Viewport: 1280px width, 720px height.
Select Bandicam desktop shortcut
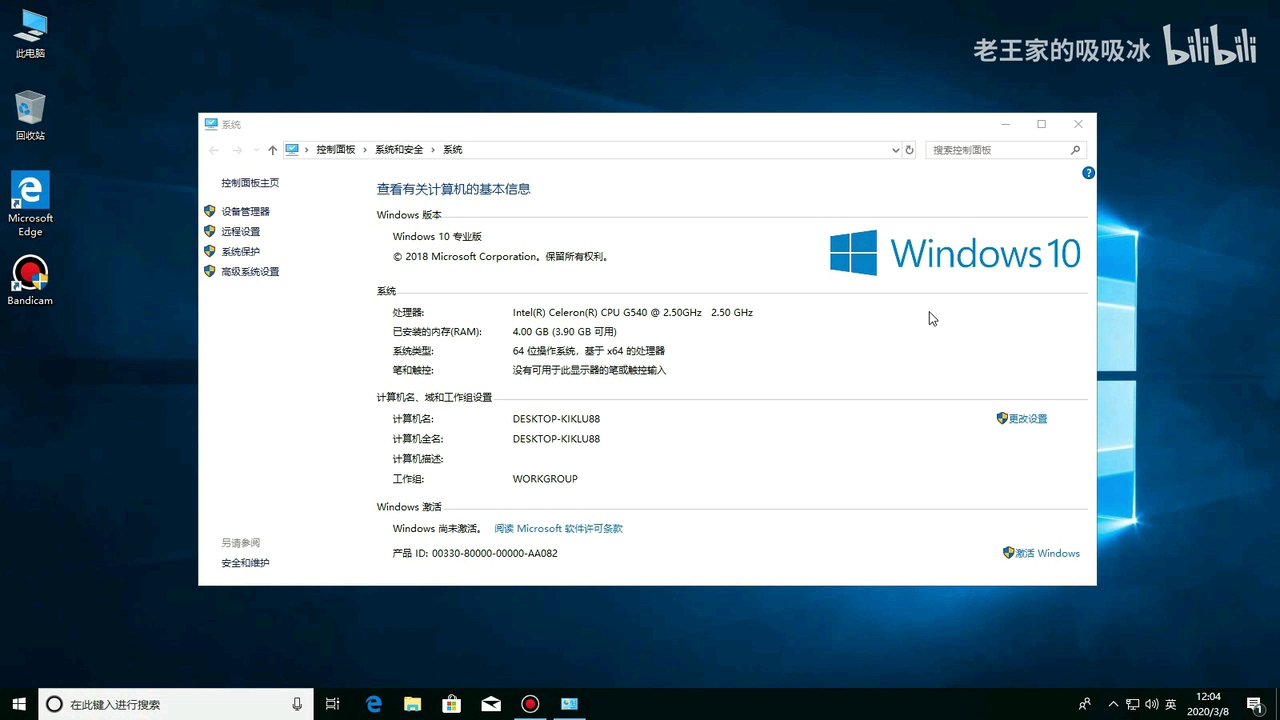point(31,281)
